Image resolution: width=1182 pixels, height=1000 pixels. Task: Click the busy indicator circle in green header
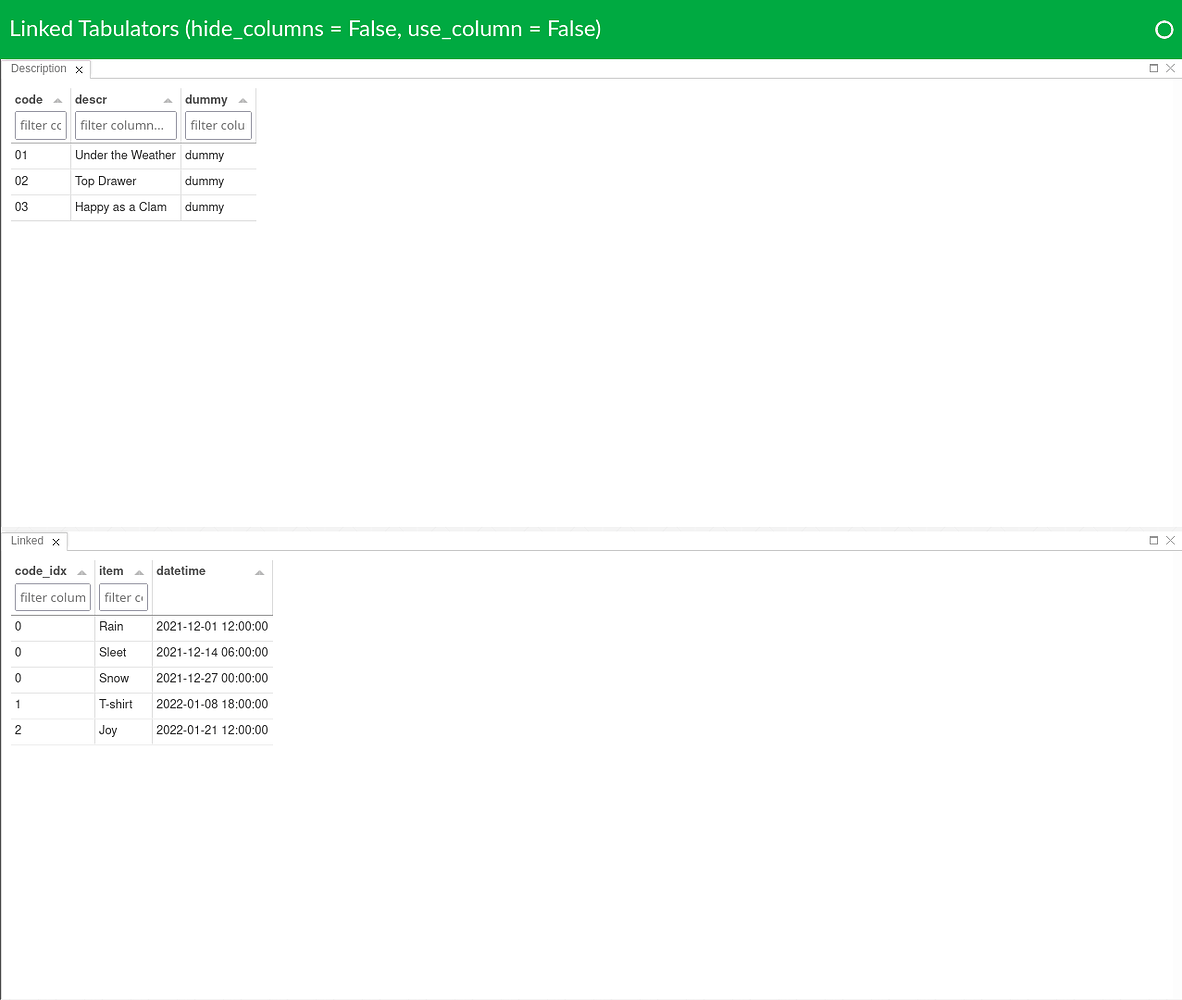[x=1164, y=29]
